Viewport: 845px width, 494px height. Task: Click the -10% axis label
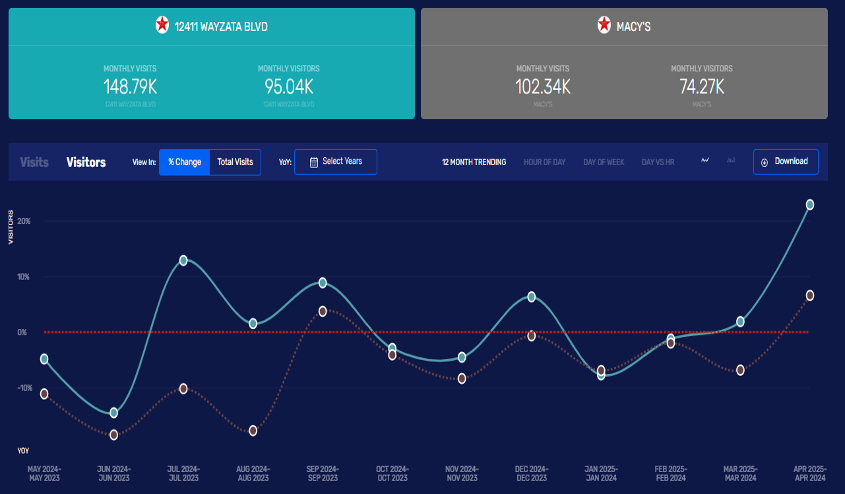point(25,388)
